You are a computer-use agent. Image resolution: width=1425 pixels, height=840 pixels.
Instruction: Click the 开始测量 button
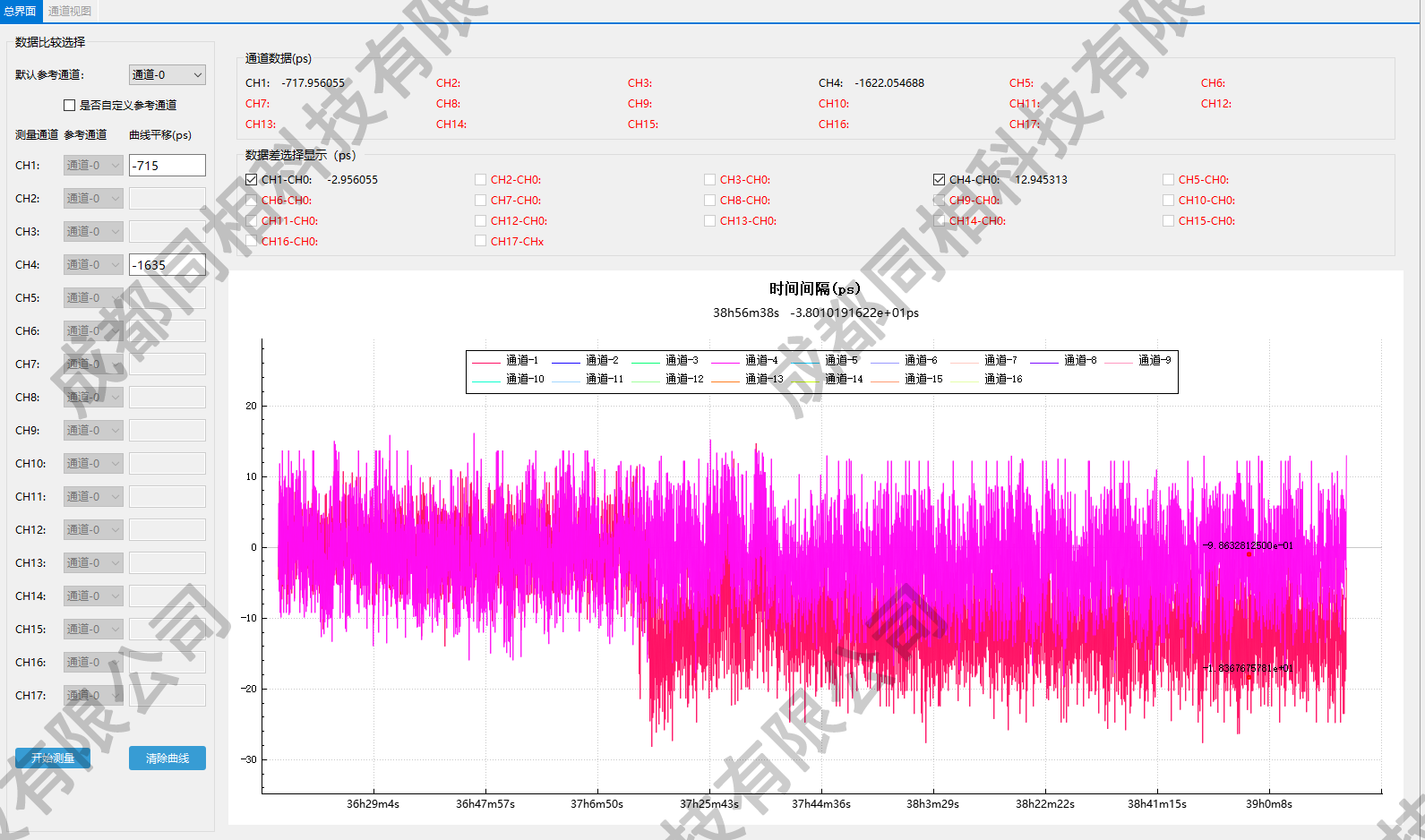53,759
